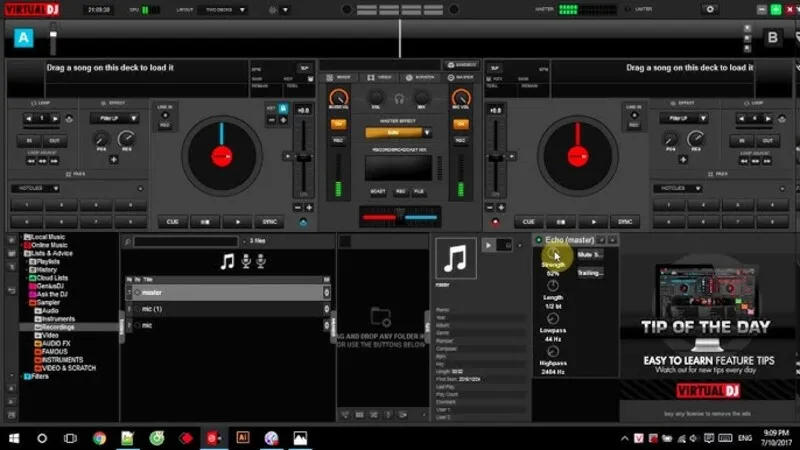
Task: Click the left deck SYNC button
Action: (269, 222)
